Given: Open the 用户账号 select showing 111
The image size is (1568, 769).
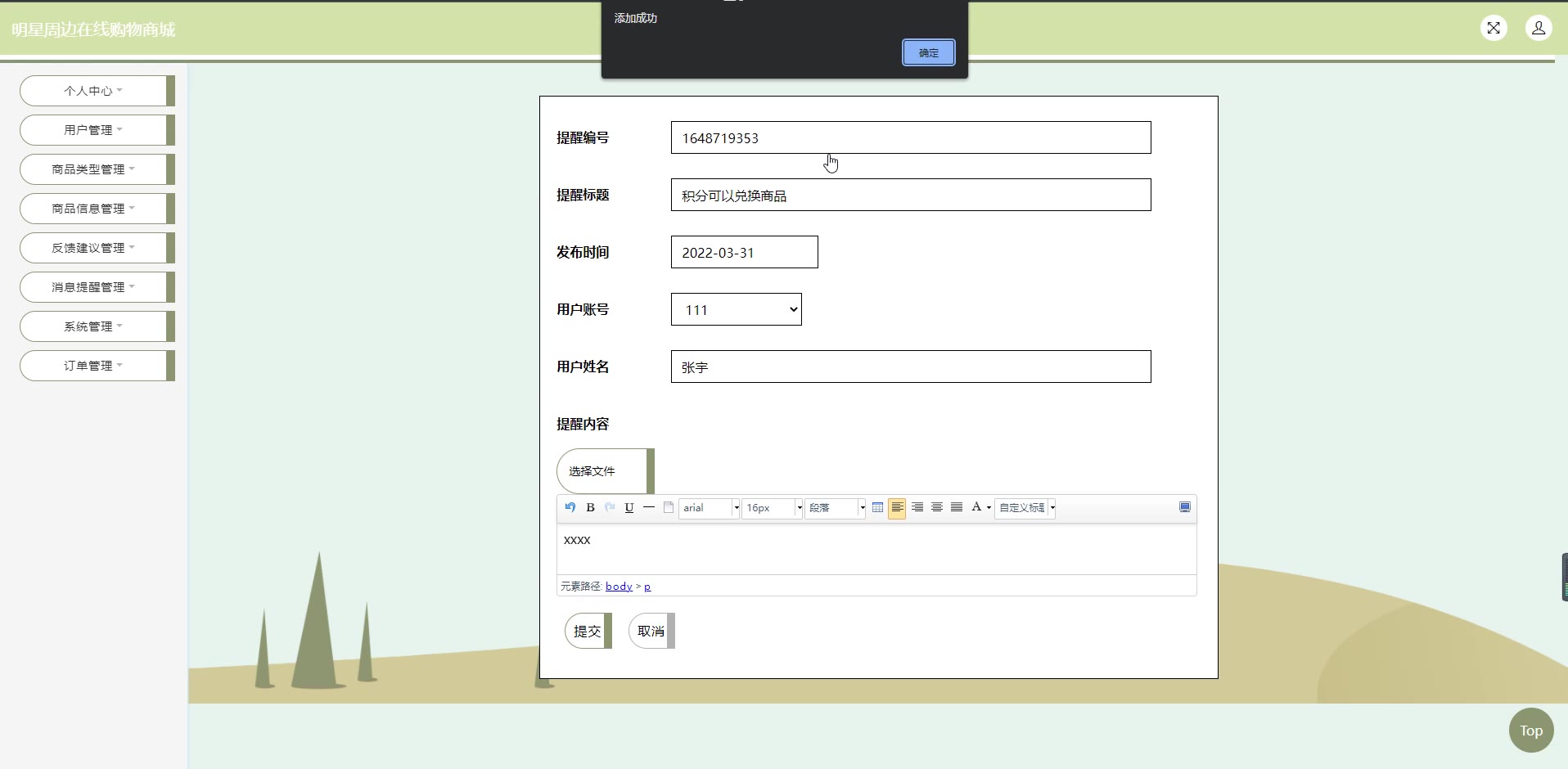Looking at the screenshot, I should [x=737, y=309].
